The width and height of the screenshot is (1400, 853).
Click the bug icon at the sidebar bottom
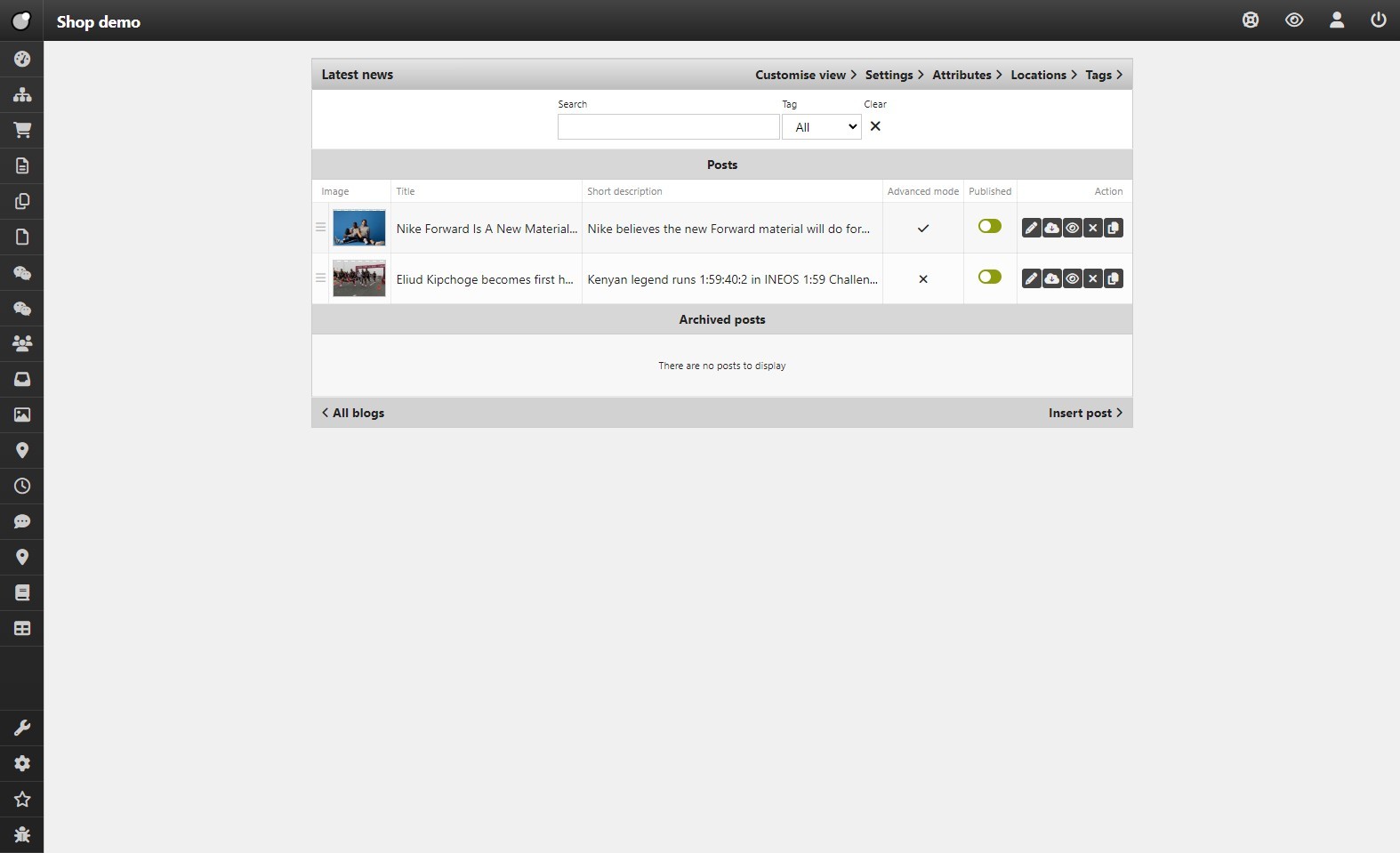click(x=22, y=834)
